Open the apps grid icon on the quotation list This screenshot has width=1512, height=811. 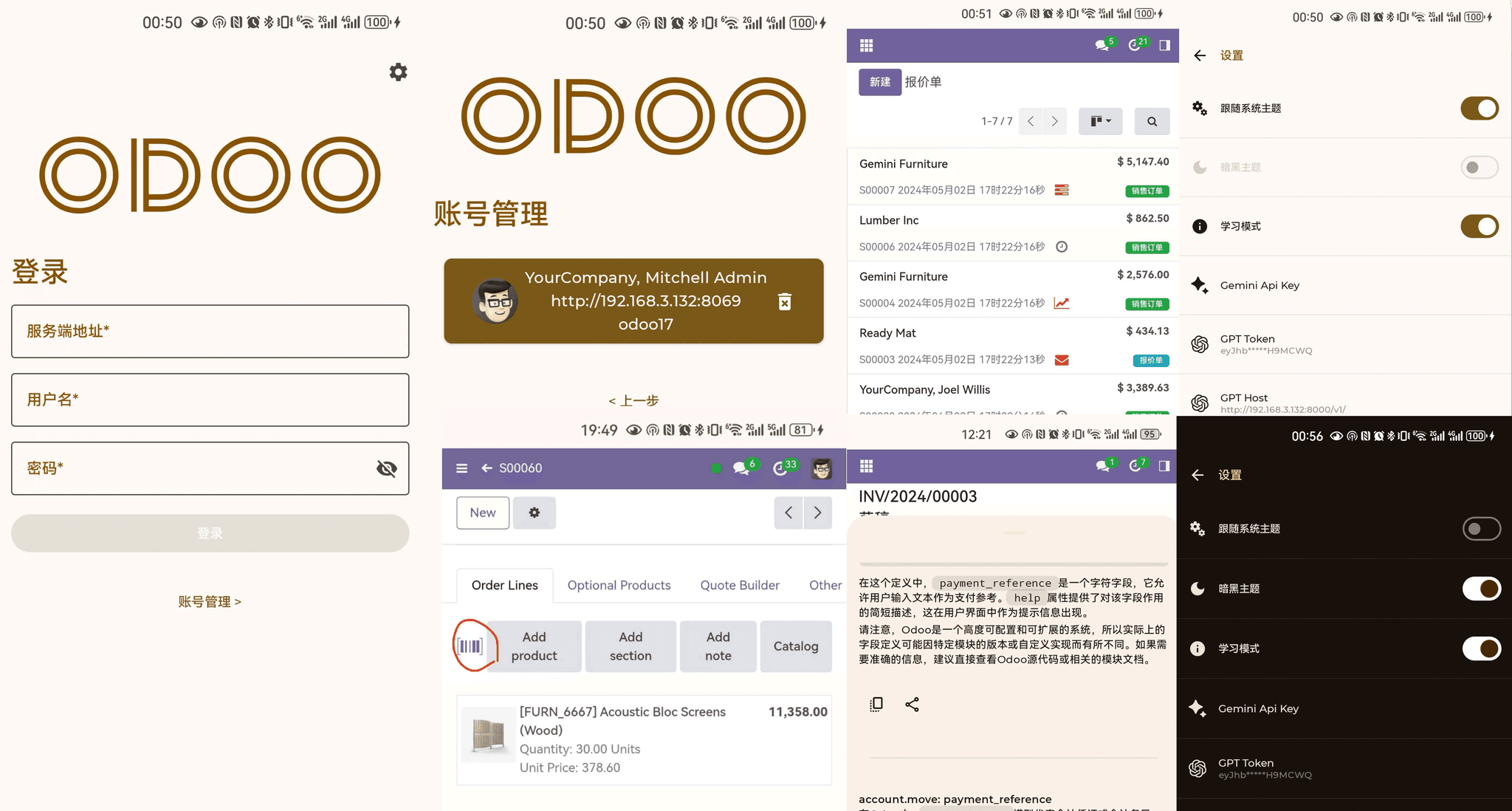point(865,45)
